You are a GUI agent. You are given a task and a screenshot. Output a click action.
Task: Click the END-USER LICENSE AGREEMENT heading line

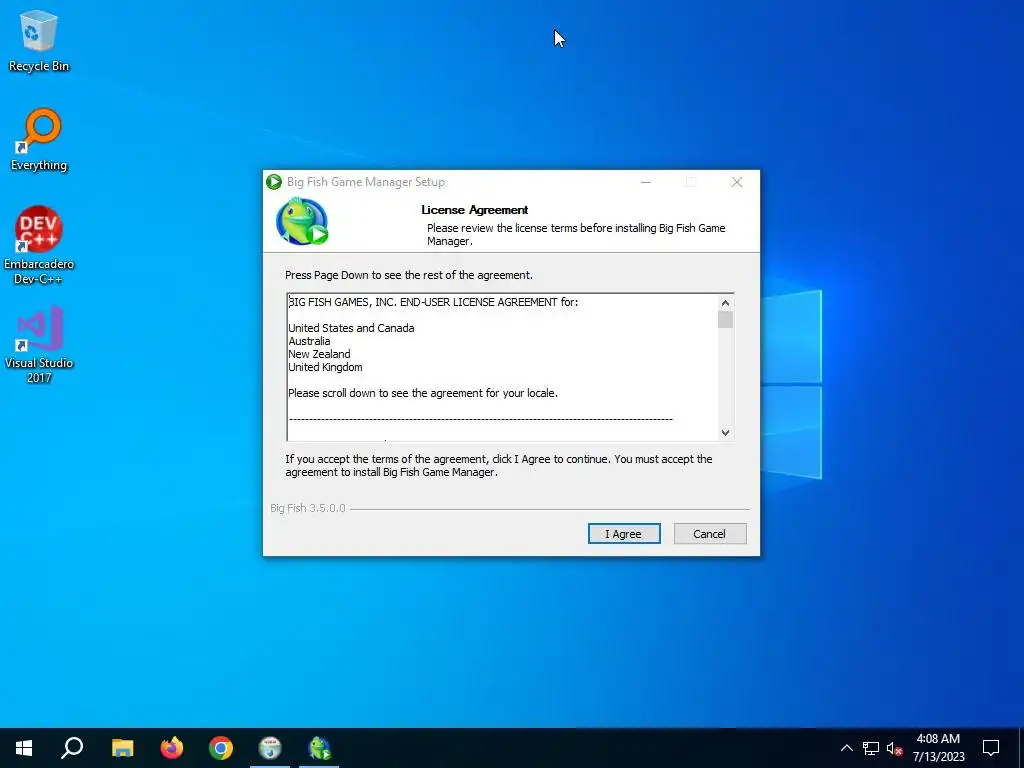pos(434,302)
